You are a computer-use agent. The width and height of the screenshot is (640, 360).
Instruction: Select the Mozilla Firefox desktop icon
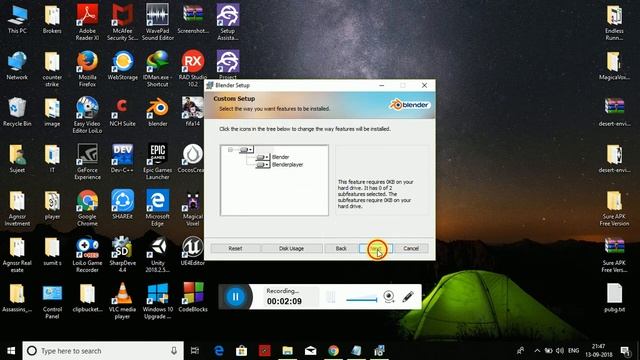pyautogui.click(x=87, y=69)
